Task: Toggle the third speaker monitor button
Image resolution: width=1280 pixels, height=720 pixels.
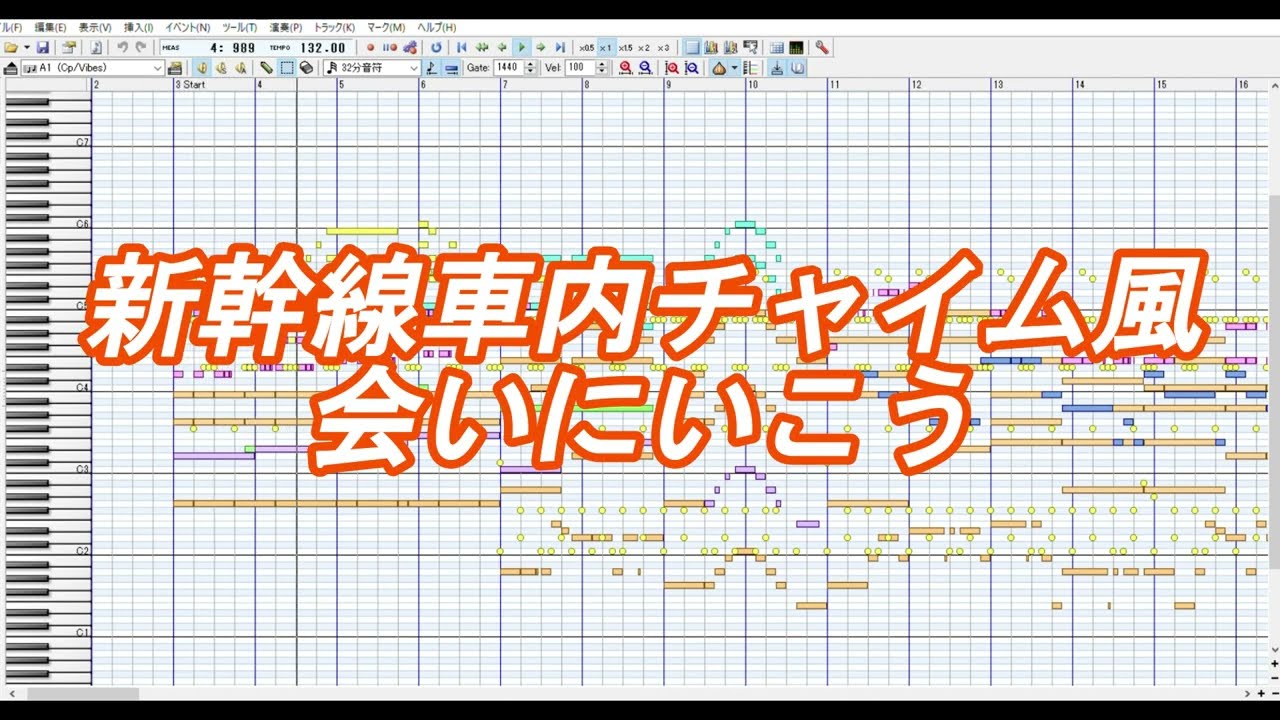Action: pos(240,67)
